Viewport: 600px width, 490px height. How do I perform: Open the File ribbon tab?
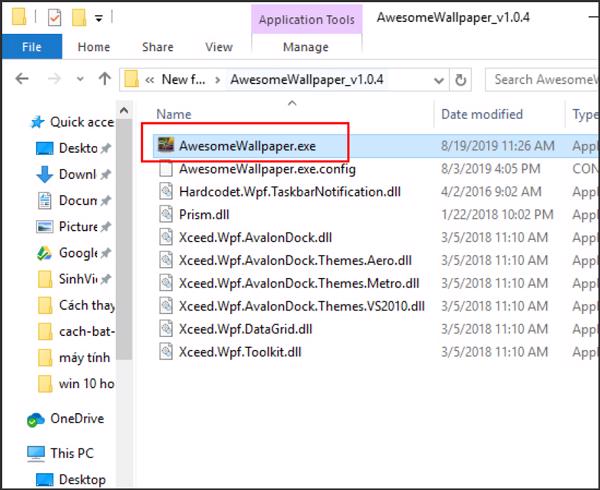tap(32, 47)
